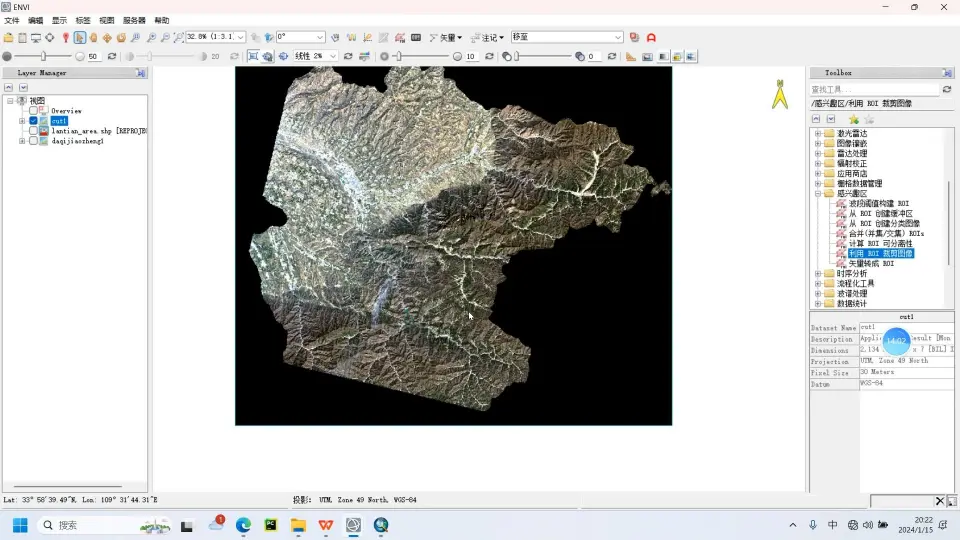Image resolution: width=960 pixels, height=540 pixels.
Task: Uncheck the cut1 layer visibility checkbox
Action: pos(34,121)
